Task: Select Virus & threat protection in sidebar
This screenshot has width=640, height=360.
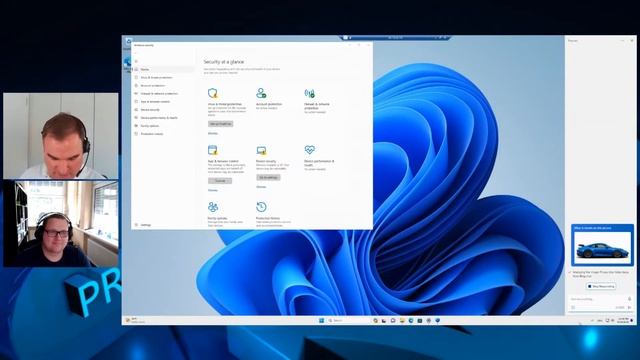Action: (x=164, y=78)
